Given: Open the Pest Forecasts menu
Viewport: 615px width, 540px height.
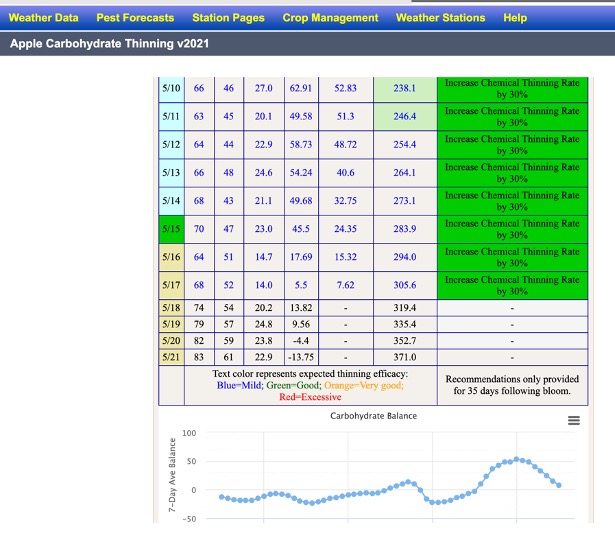Looking at the screenshot, I should coord(135,18).
